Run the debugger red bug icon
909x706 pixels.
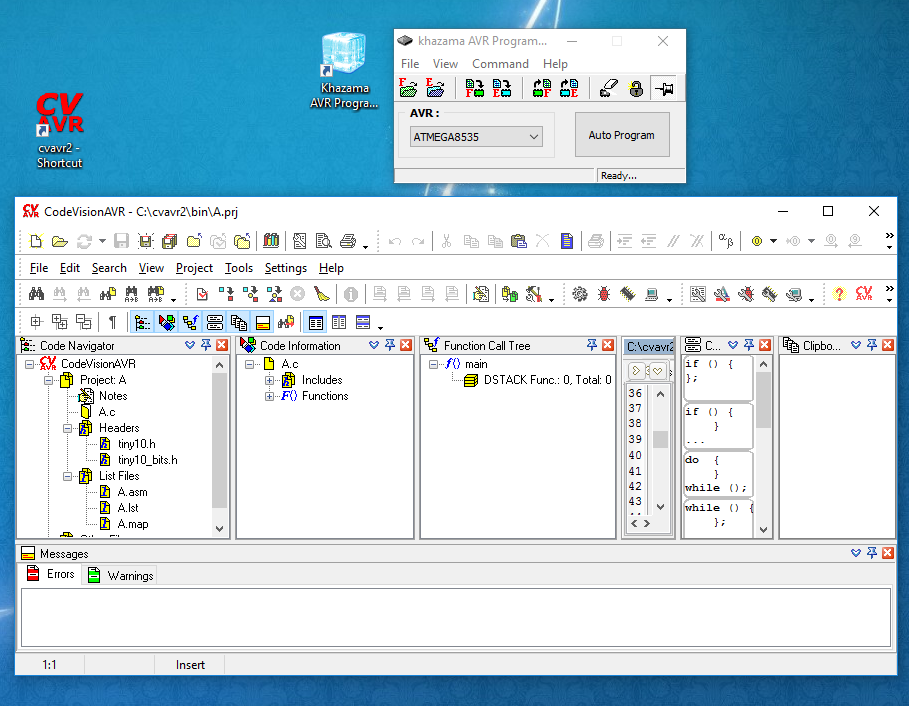click(603, 294)
